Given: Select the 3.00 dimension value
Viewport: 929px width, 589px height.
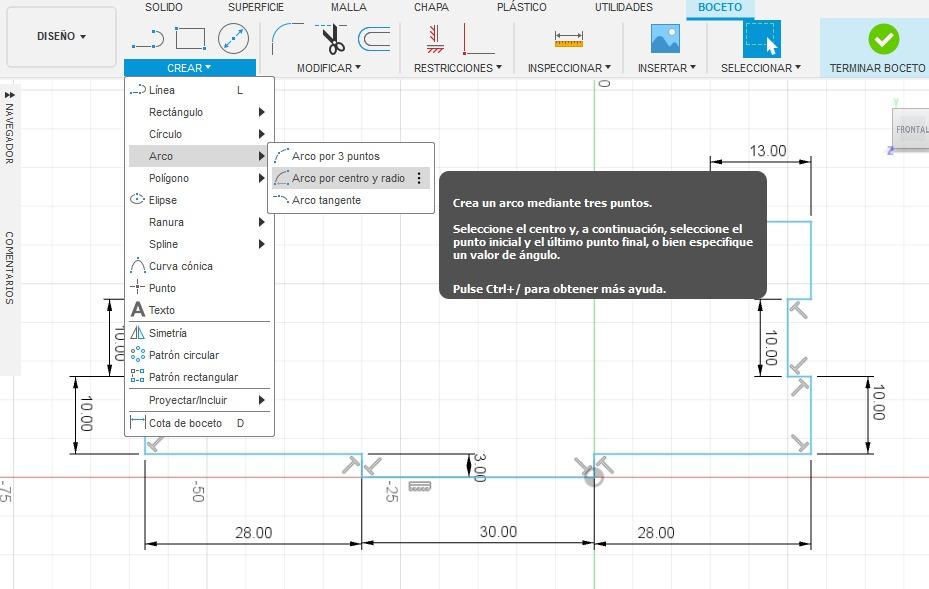Looking at the screenshot, I should coord(480,468).
